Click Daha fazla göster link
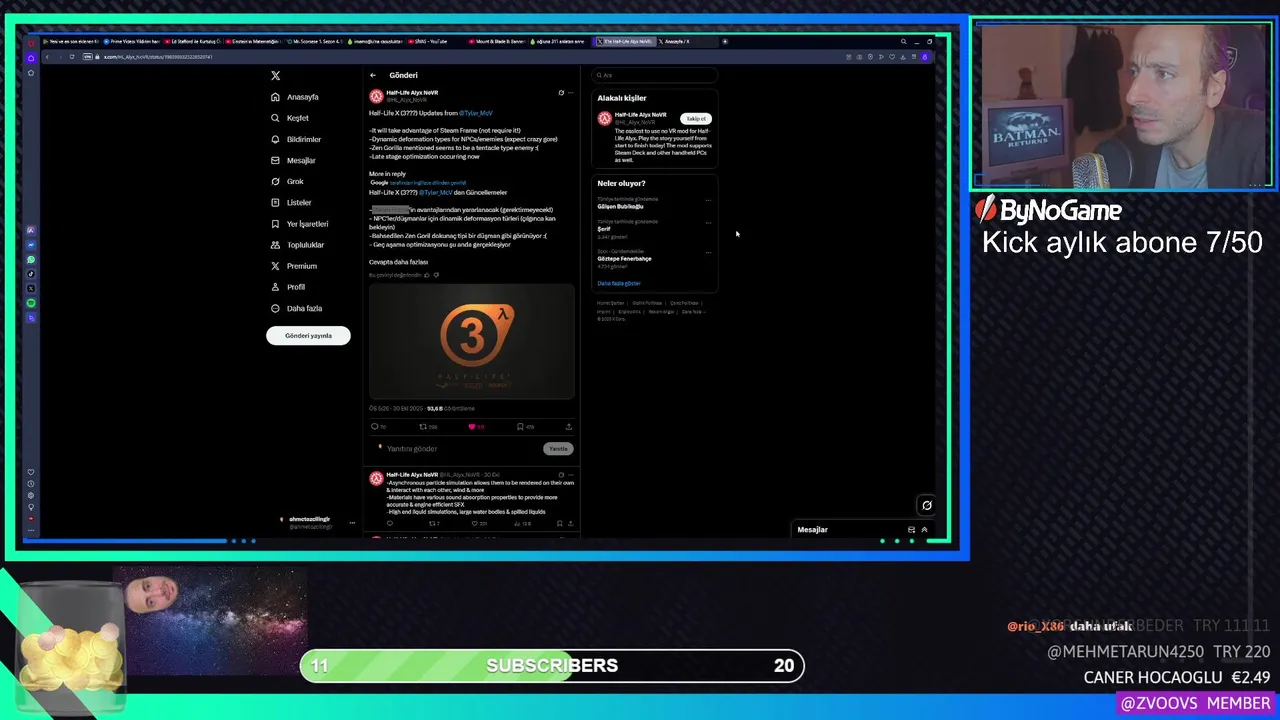 (619, 284)
